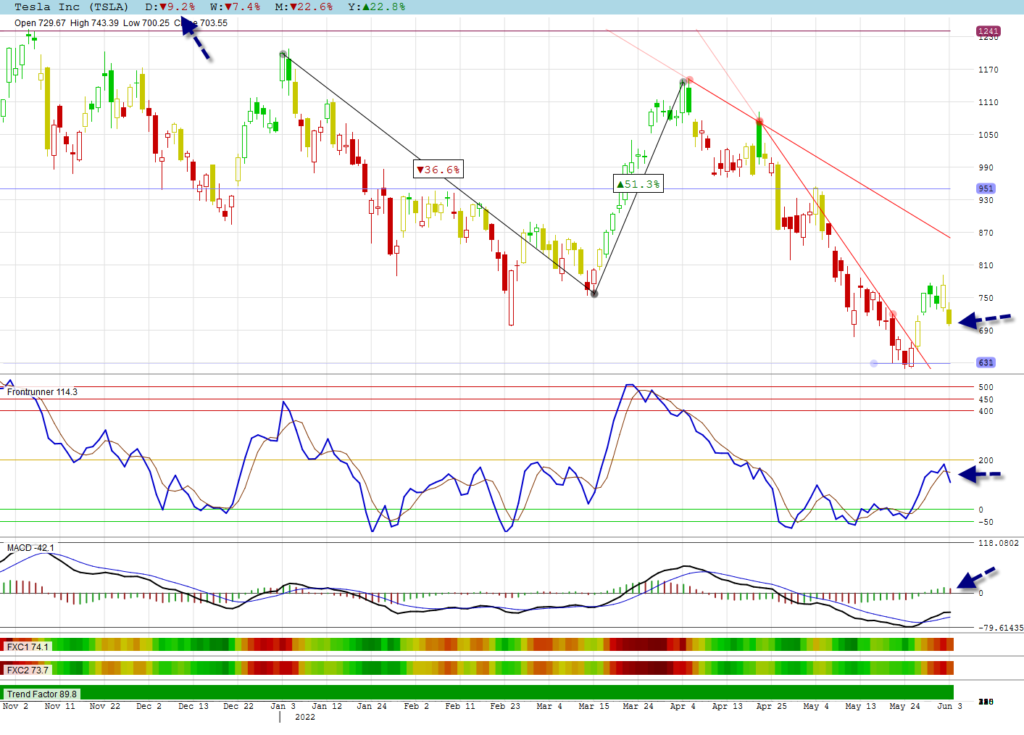
Task: Click the Jan 24 date label
Action: click(372, 706)
